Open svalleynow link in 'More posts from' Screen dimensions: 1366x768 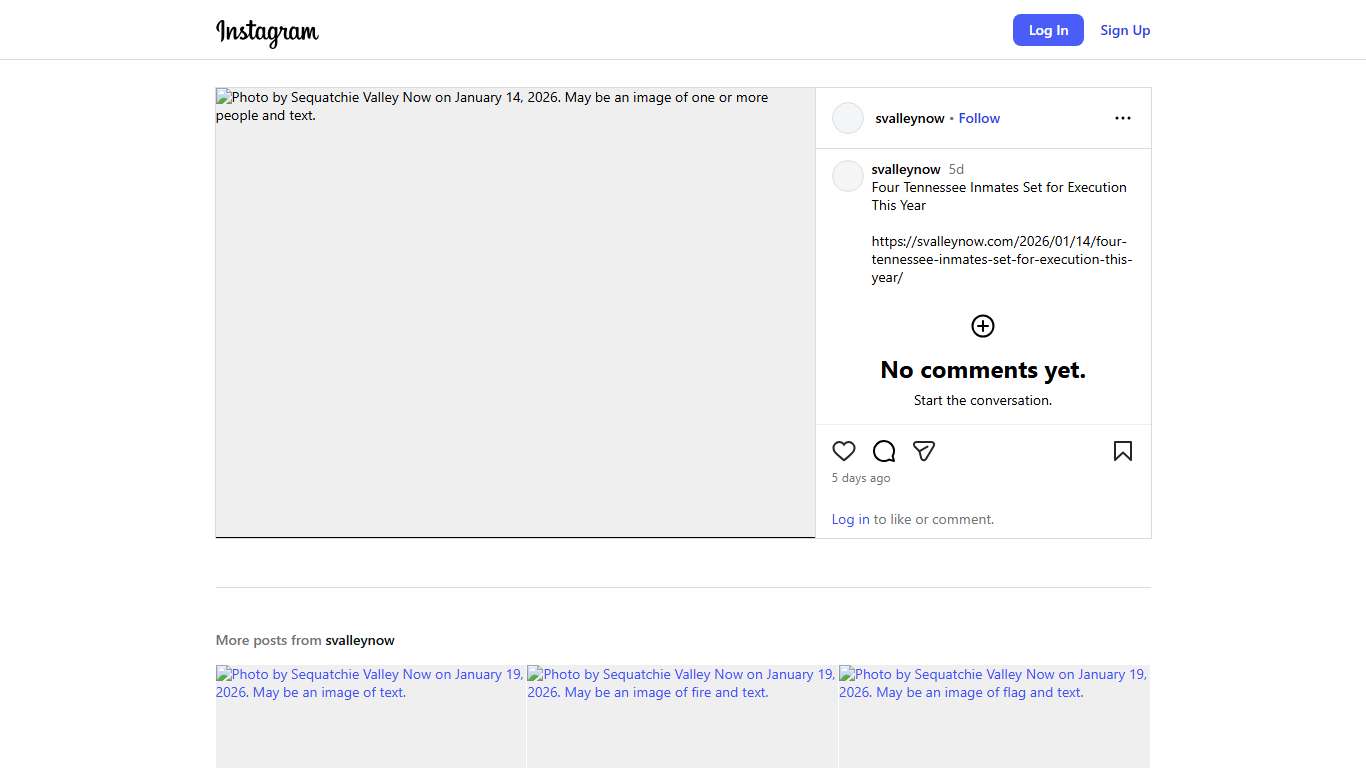tap(360, 640)
